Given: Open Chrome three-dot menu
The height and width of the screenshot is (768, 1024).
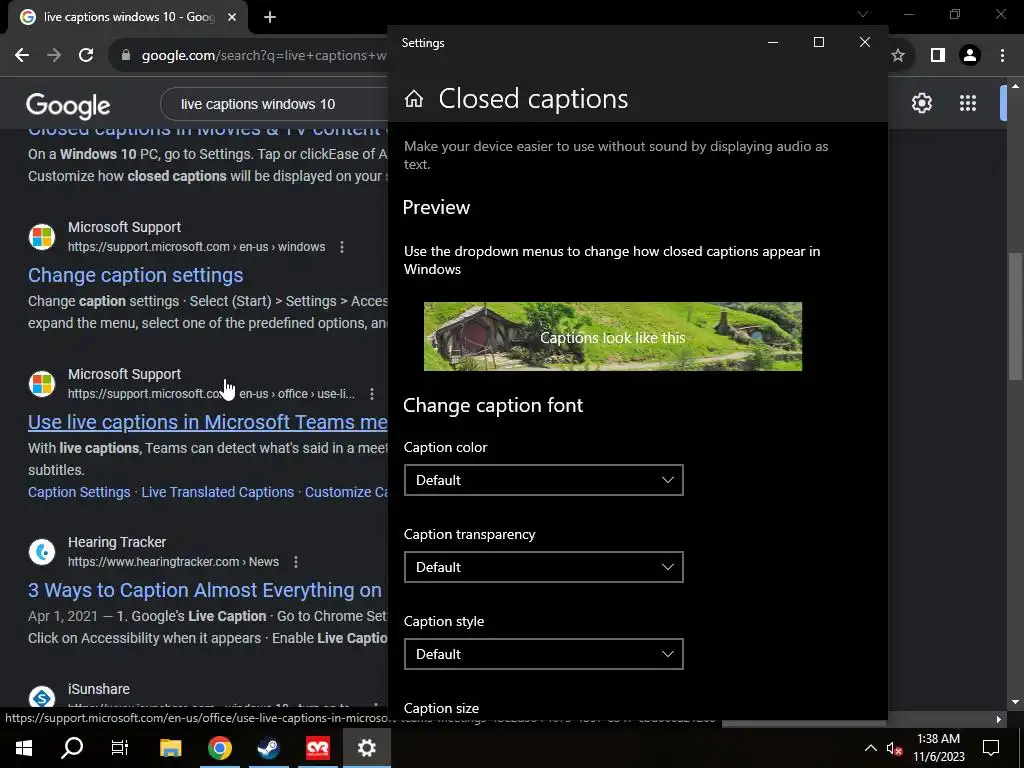Looking at the screenshot, I should click(1002, 56).
